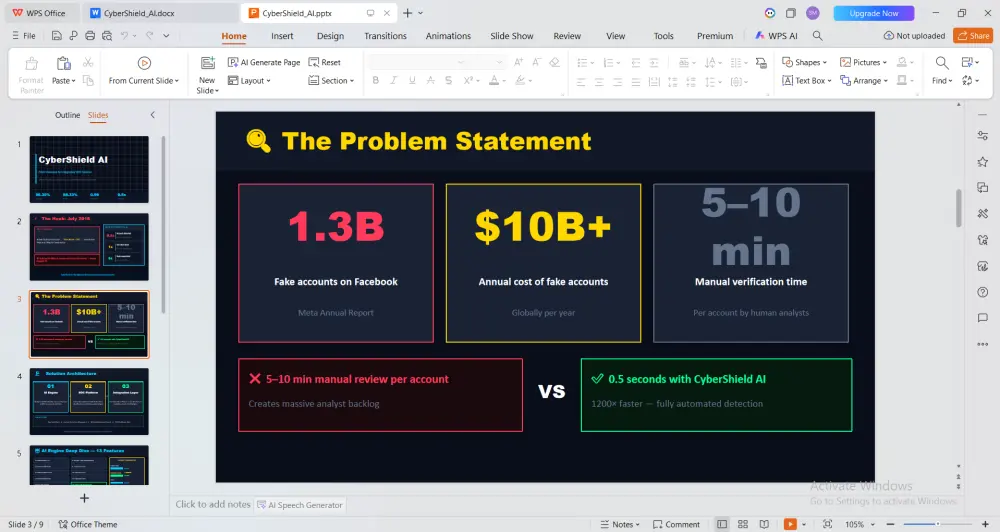Switch to Reading view in status bar

(764, 524)
